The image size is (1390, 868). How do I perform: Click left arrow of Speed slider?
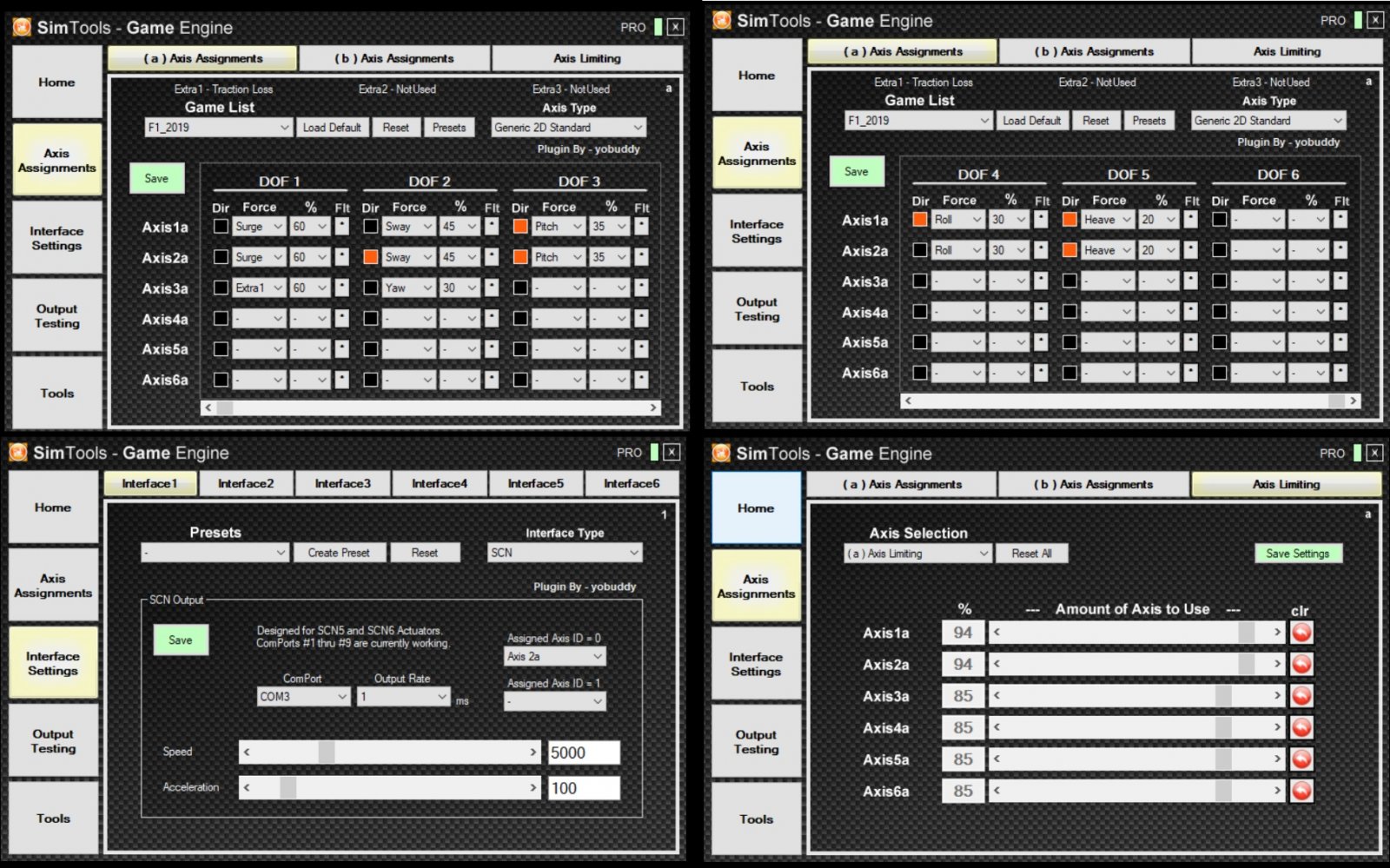(247, 752)
